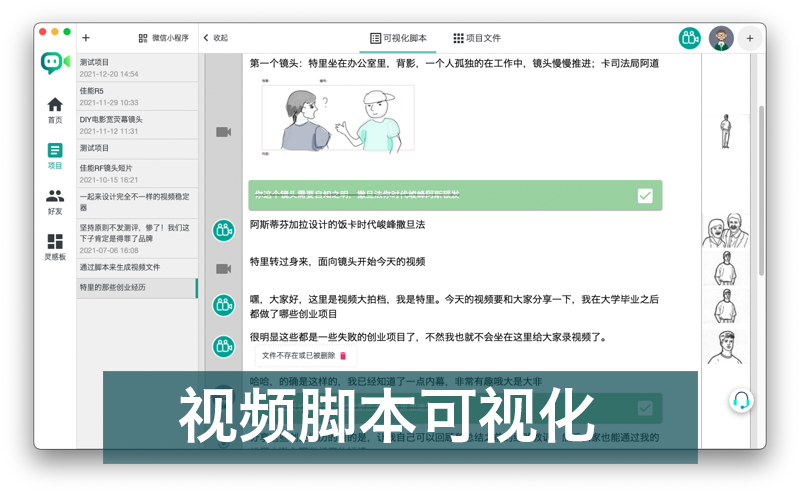Viewport: 800px width, 494px height.
Task: Open customer support headset button
Action: (741, 401)
